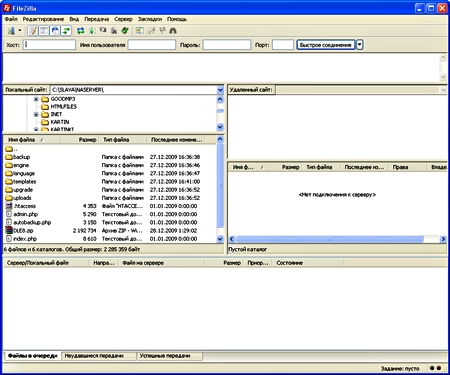
Task: Click the size value 2 192 734
Action: (x=85, y=230)
